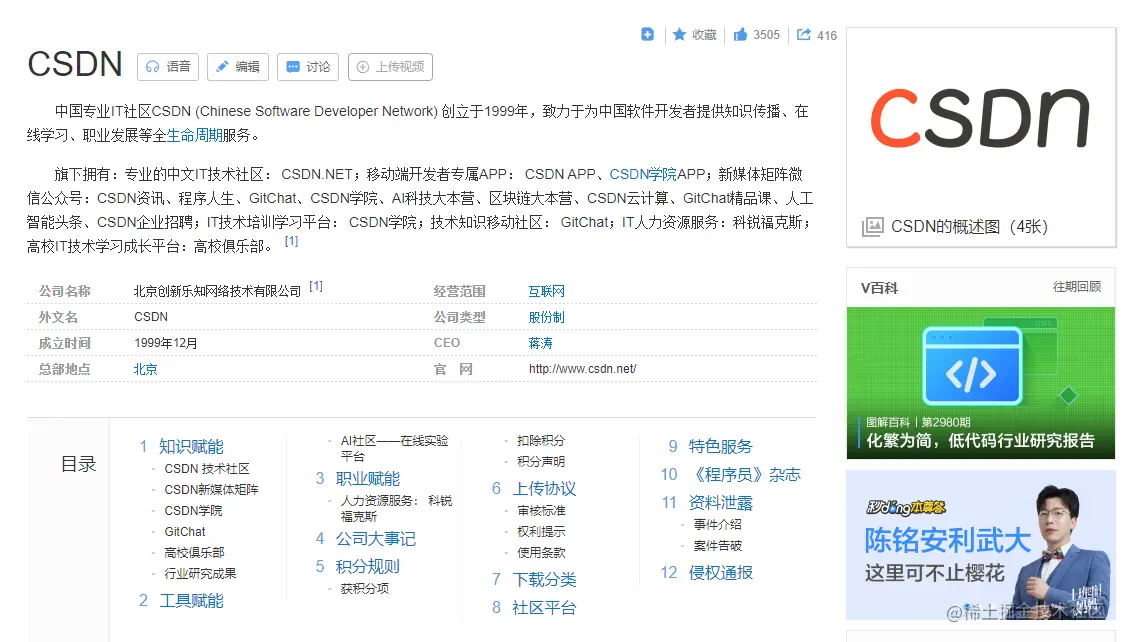Open the 股份制 link
The height and width of the screenshot is (642, 1126).
pos(546,317)
